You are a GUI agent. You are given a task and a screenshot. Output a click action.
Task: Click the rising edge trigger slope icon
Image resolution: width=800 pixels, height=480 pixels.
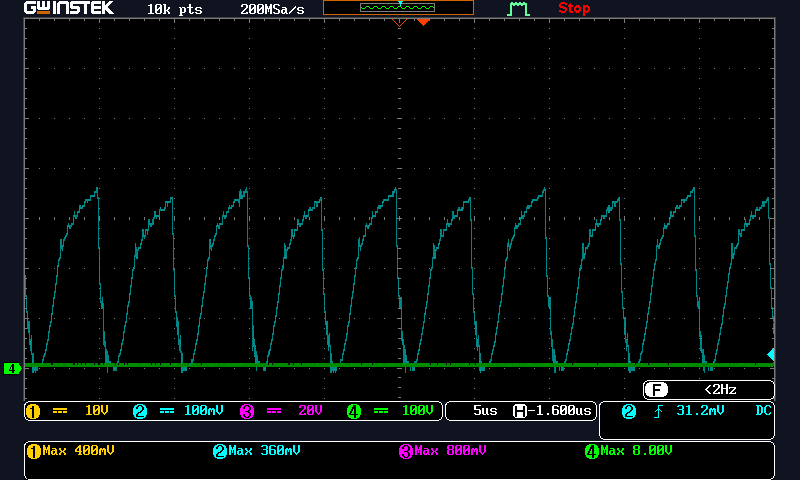658,411
